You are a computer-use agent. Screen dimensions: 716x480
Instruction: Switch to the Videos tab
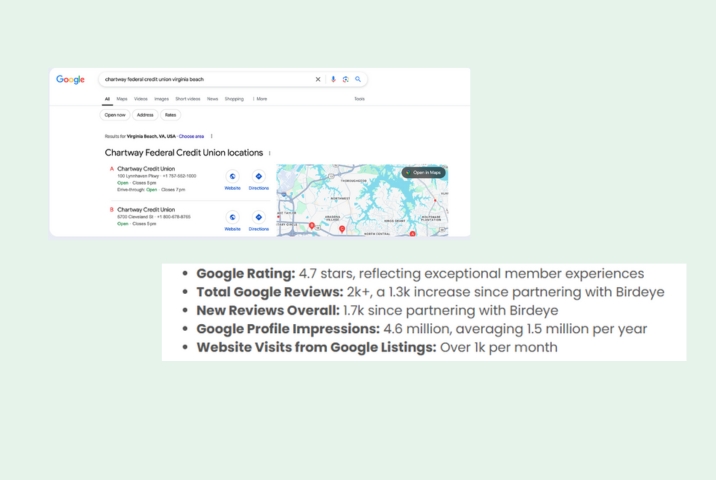click(x=141, y=99)
